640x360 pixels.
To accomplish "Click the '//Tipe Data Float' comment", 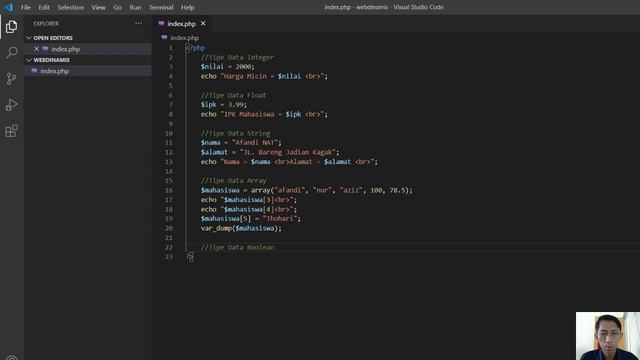I will [233, 95].
